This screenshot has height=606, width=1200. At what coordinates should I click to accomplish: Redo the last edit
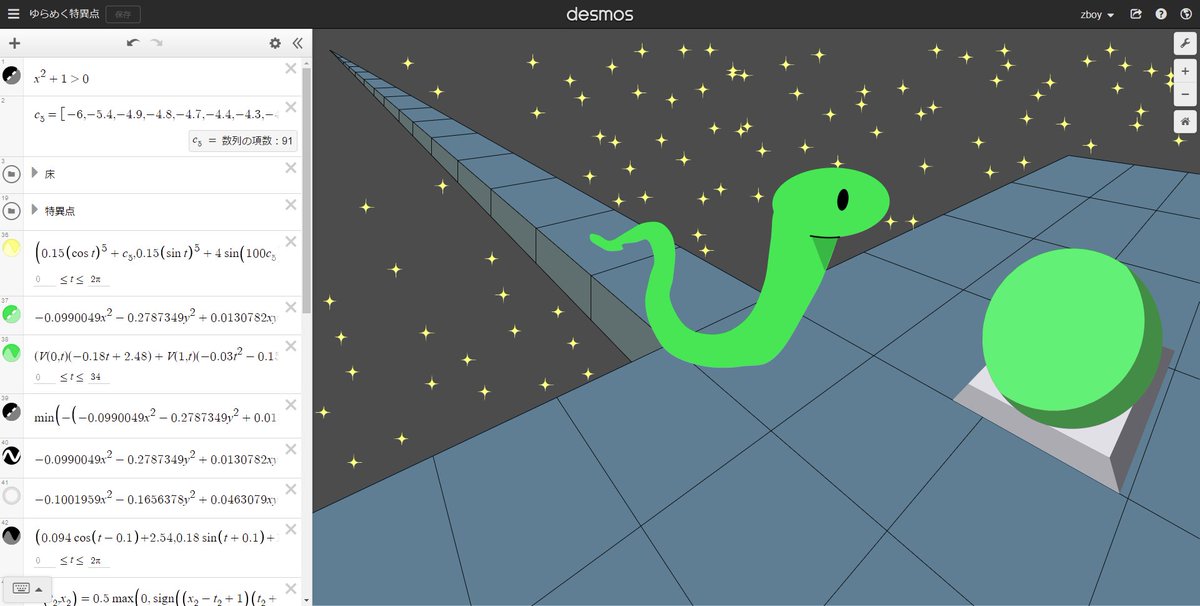[156, 43]
